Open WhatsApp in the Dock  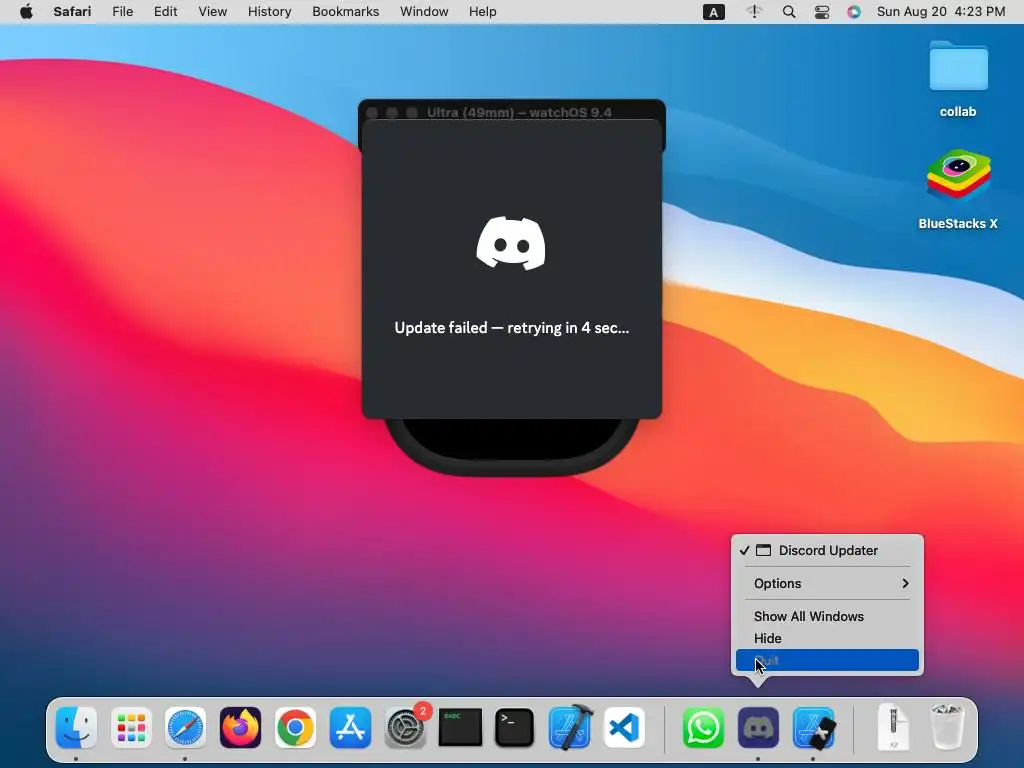(x=703, y=728)
